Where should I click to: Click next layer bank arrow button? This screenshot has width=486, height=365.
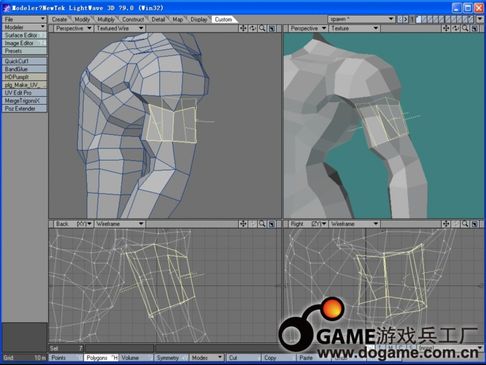click(x=406, y=19)
